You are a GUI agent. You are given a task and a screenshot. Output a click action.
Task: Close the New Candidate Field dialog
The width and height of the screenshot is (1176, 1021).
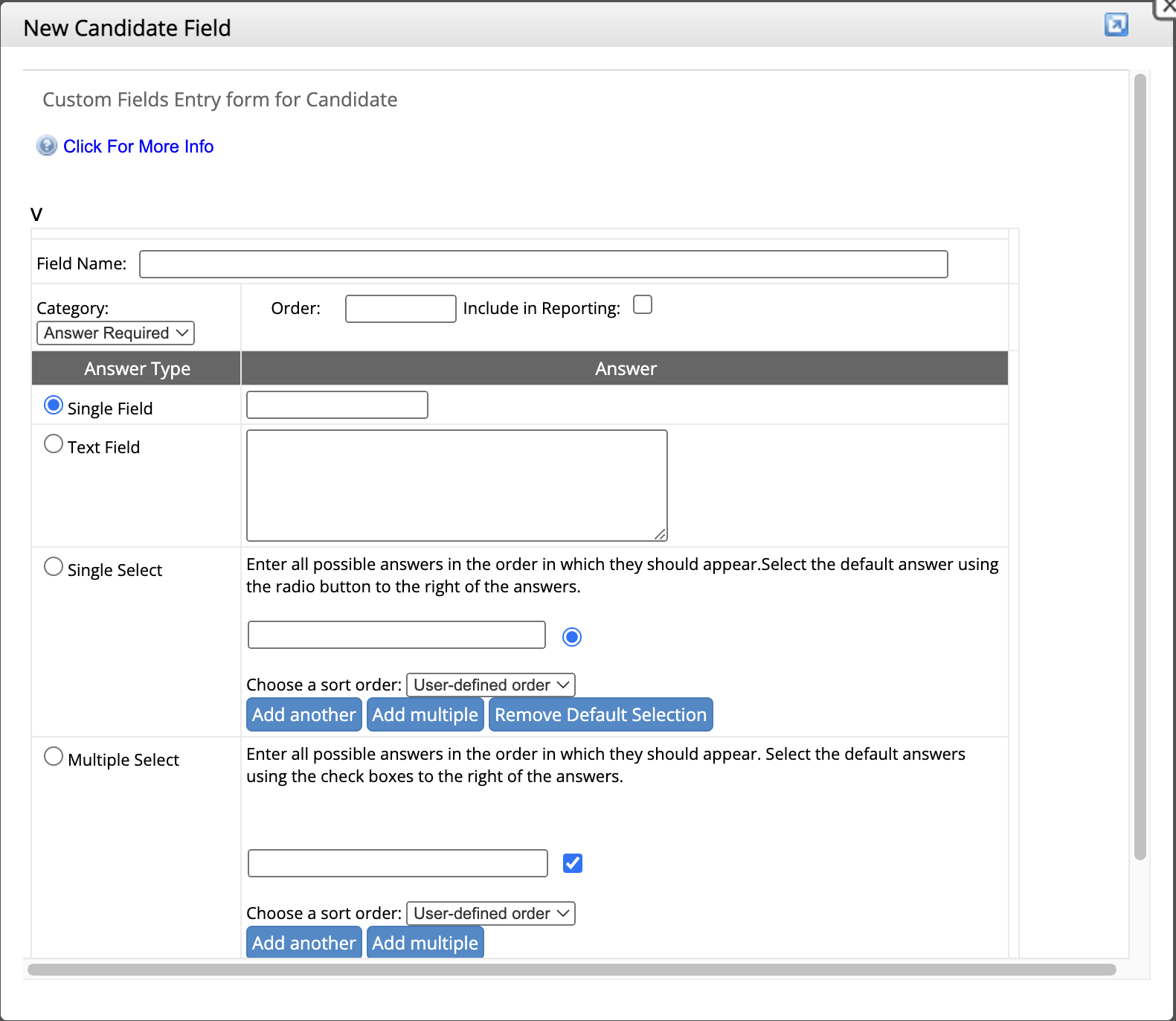(1169, 6)
